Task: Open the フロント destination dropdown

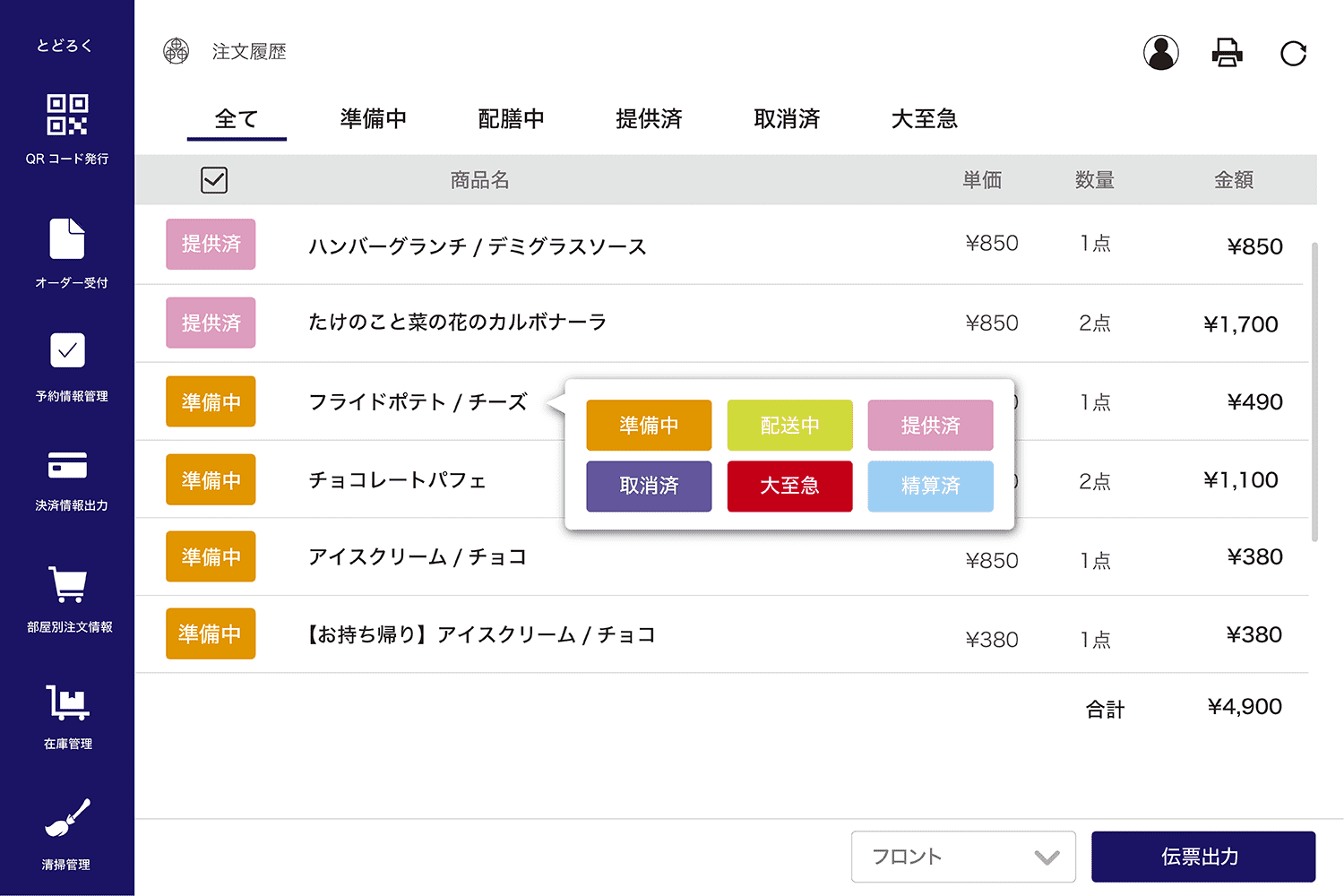Action: coord(963,857)
